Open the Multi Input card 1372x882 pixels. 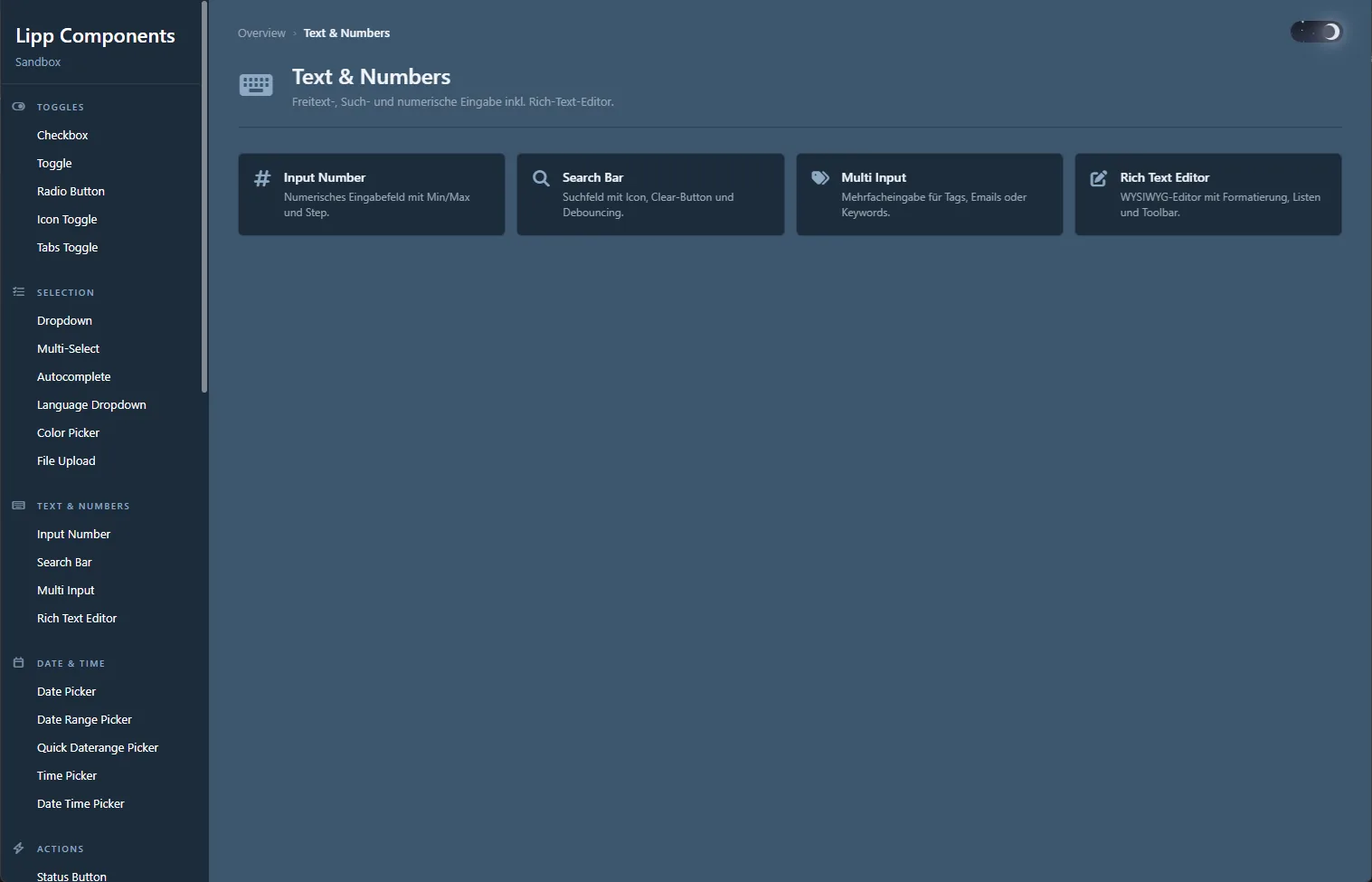[930, 194]
